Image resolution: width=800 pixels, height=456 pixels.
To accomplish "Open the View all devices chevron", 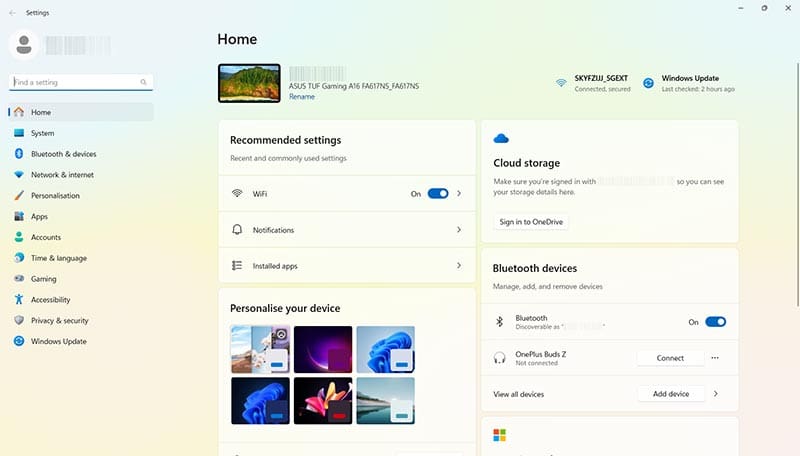I will point(715,394).
